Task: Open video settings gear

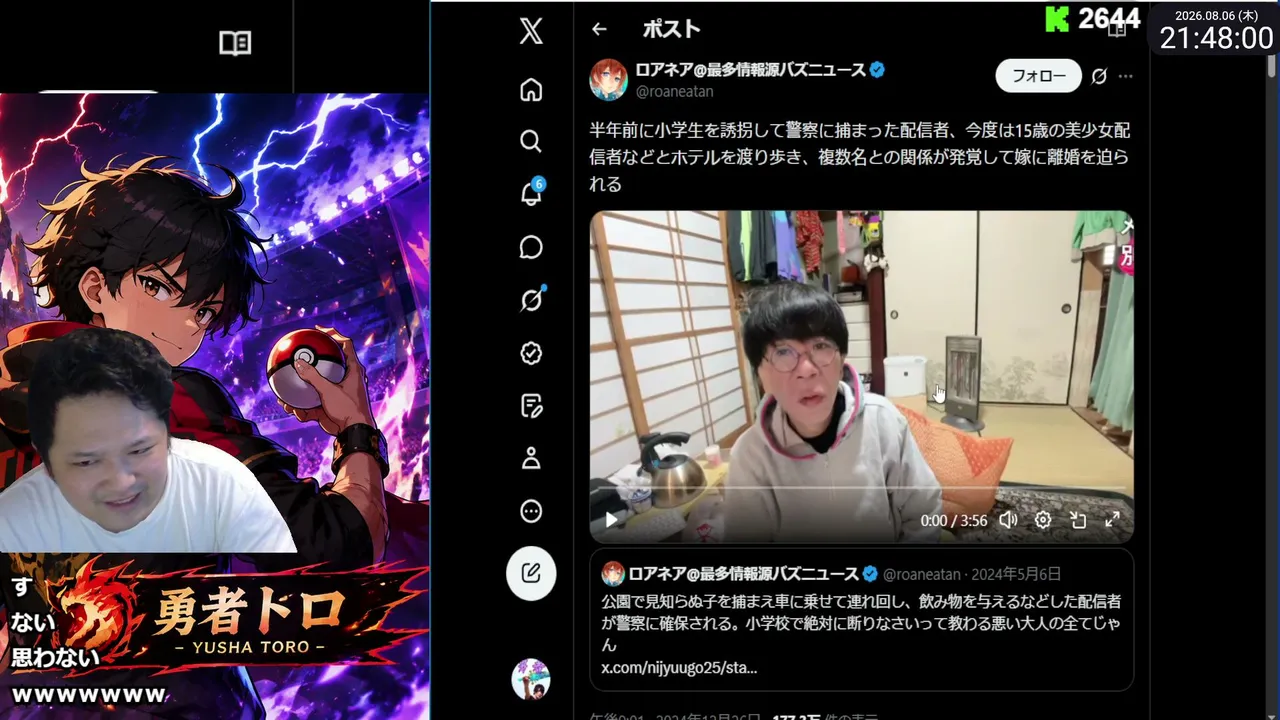Action: [x=1043, y=520]
